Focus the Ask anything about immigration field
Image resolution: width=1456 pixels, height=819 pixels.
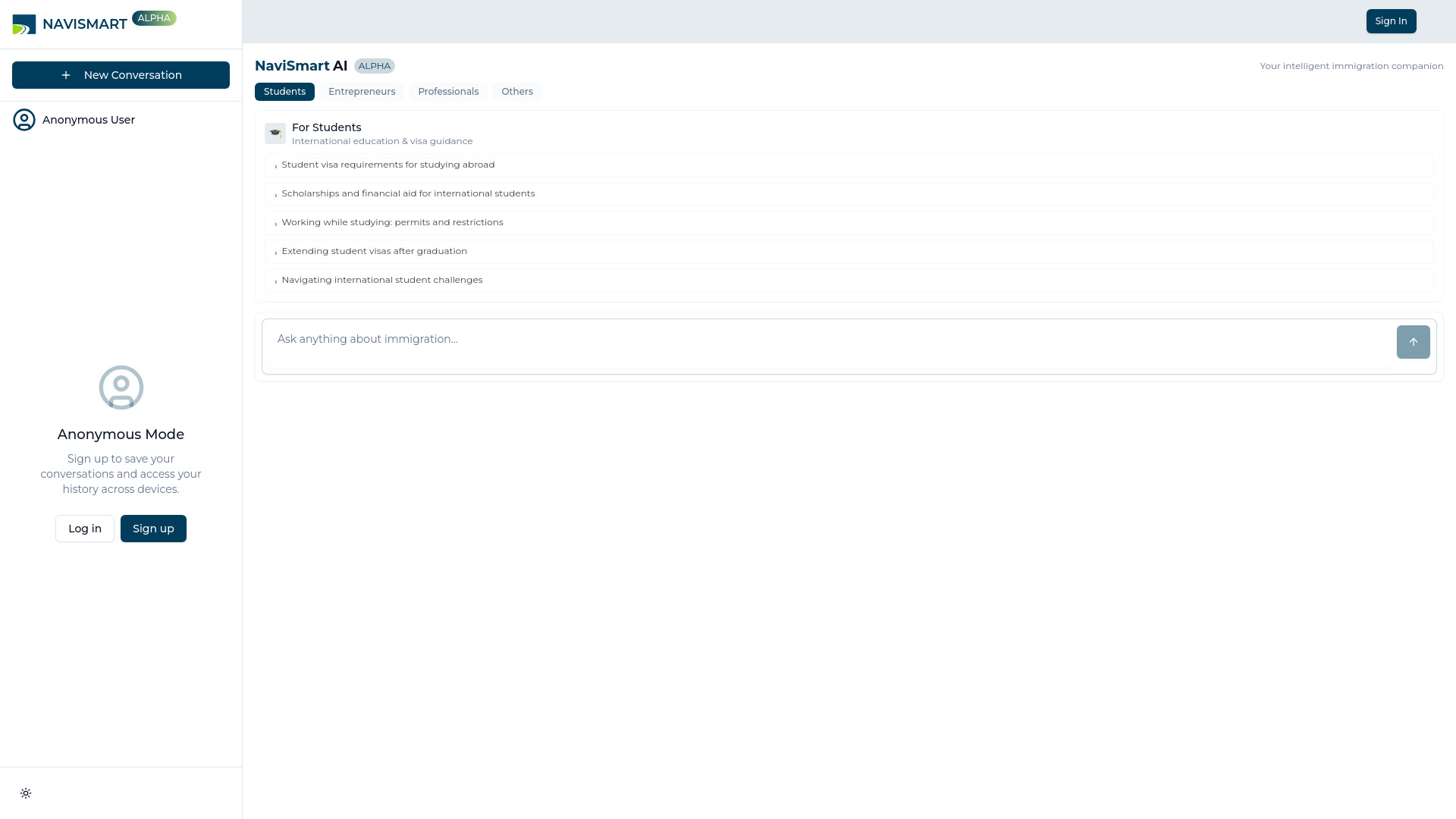pyautogui.click(x=827, y=340)
